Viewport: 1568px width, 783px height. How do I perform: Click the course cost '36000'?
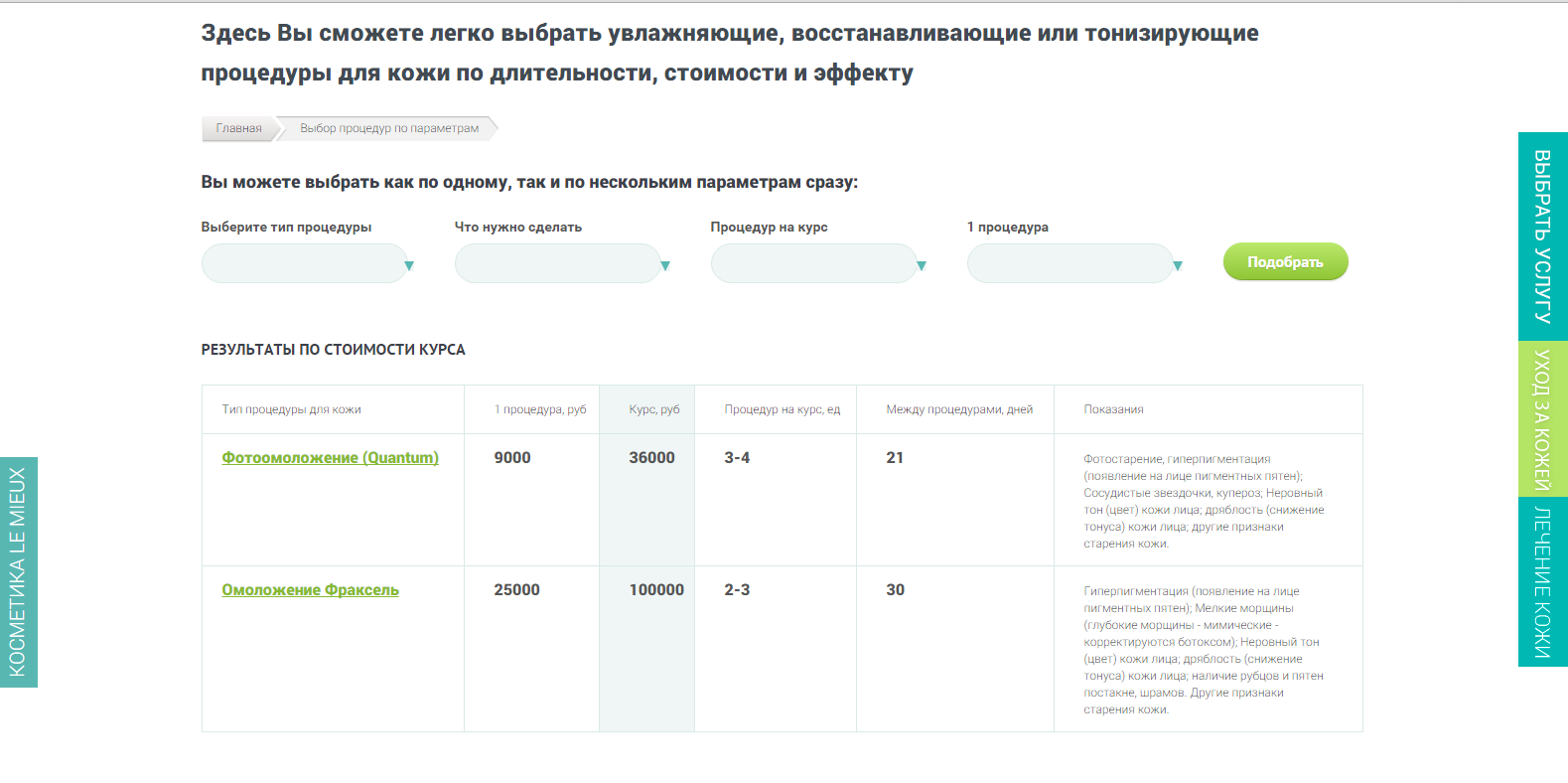coord(651,457)
